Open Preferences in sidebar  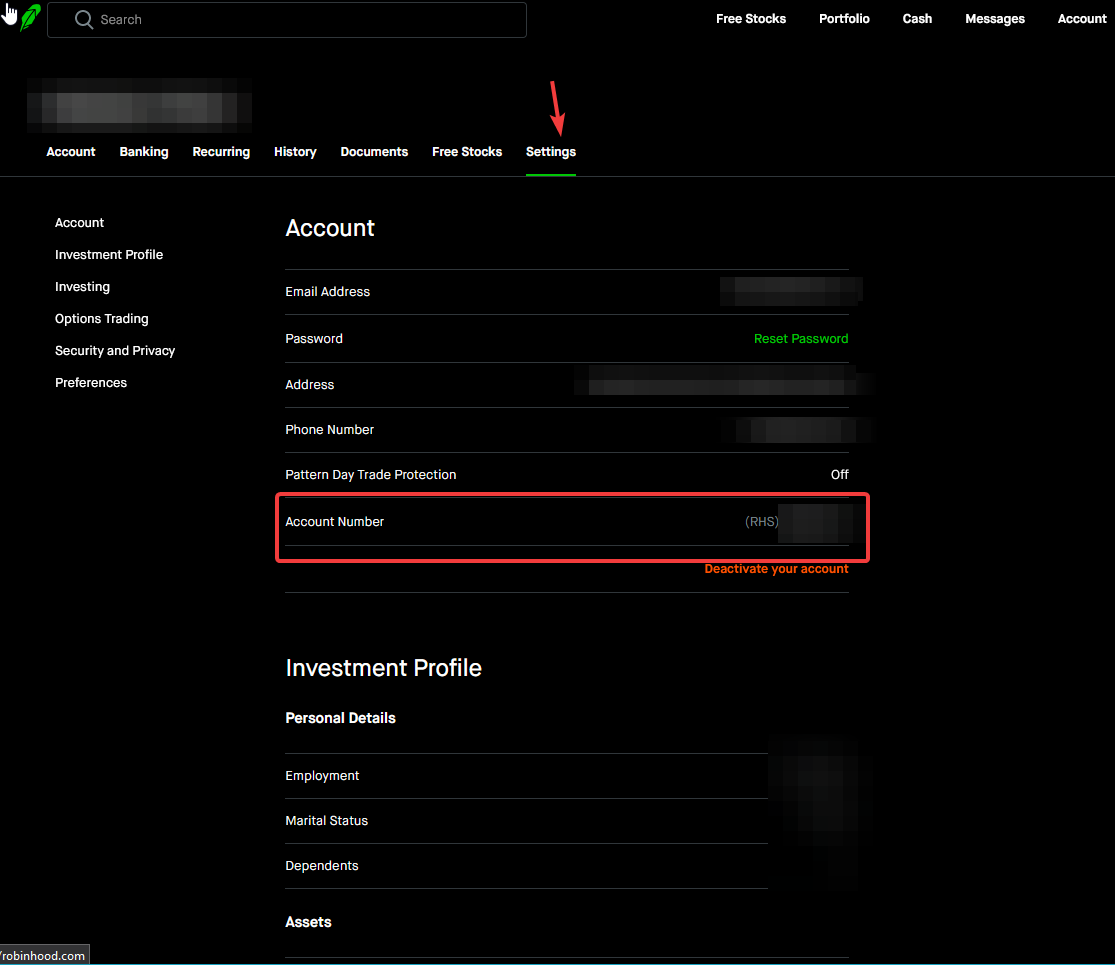(91, 383)
